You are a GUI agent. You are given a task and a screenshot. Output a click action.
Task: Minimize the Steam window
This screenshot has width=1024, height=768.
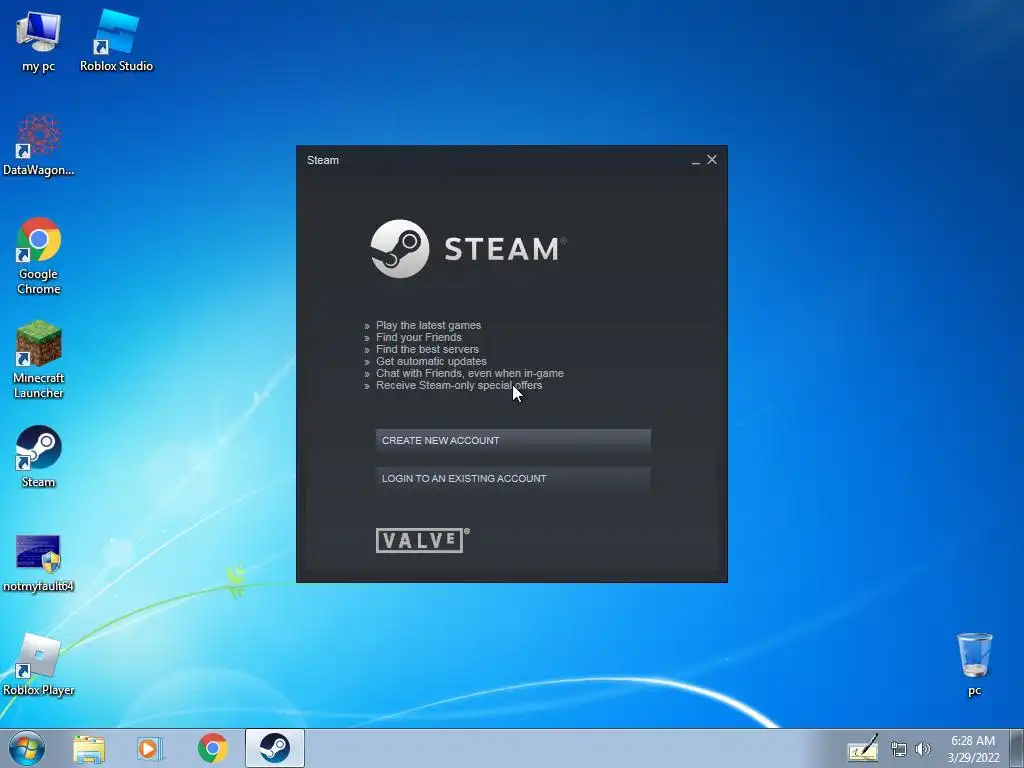[696, 161]
